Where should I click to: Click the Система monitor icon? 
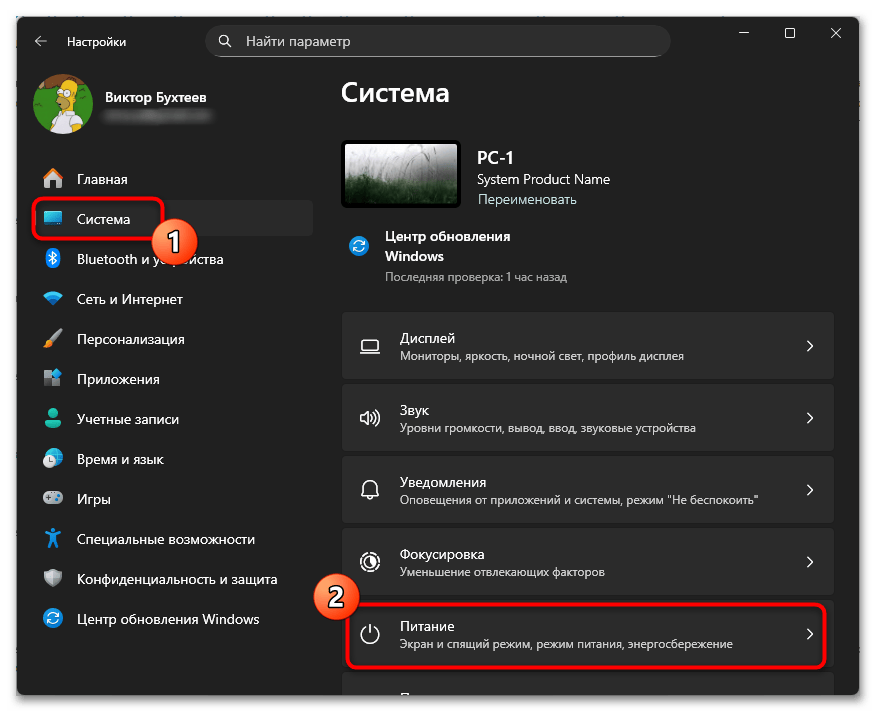pos(53,219)
